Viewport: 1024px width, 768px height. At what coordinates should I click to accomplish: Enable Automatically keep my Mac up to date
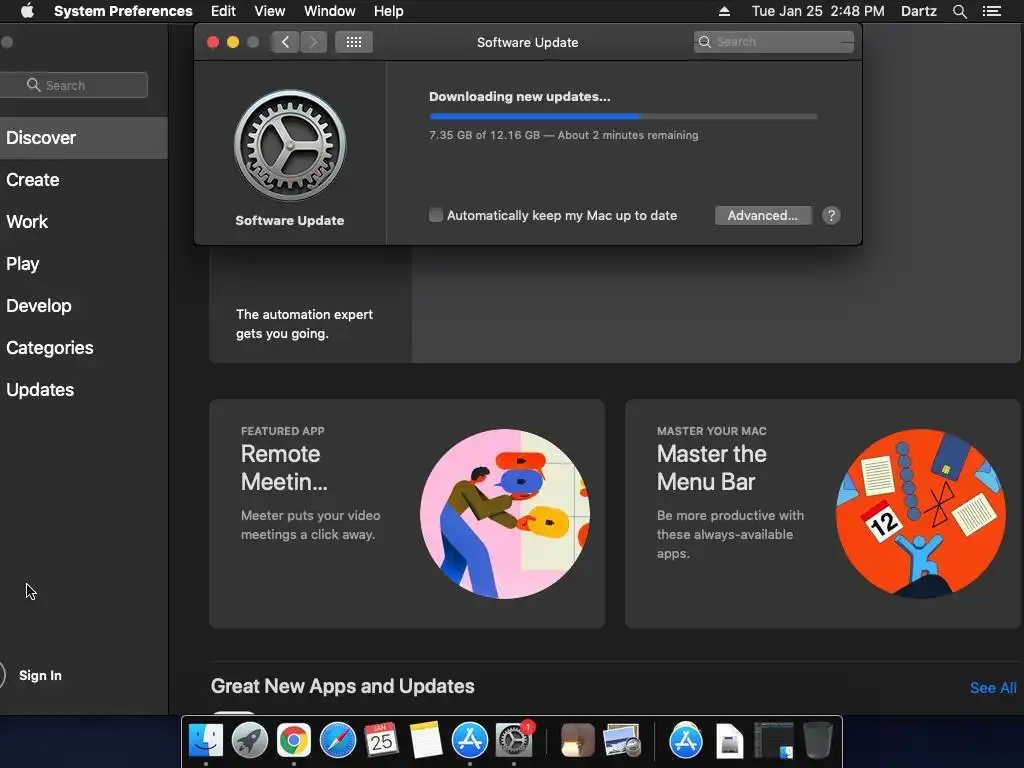[436, 215]
